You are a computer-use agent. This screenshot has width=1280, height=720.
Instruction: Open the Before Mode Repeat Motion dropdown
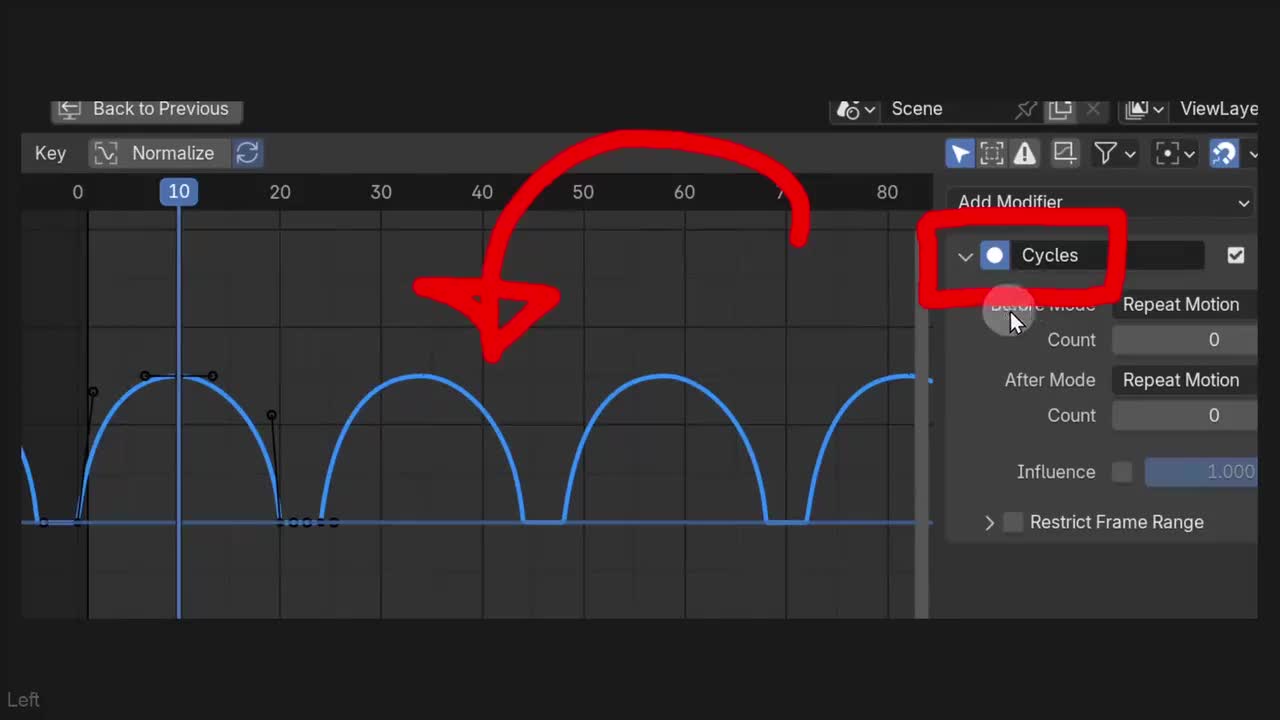[x=1185, y=305]
